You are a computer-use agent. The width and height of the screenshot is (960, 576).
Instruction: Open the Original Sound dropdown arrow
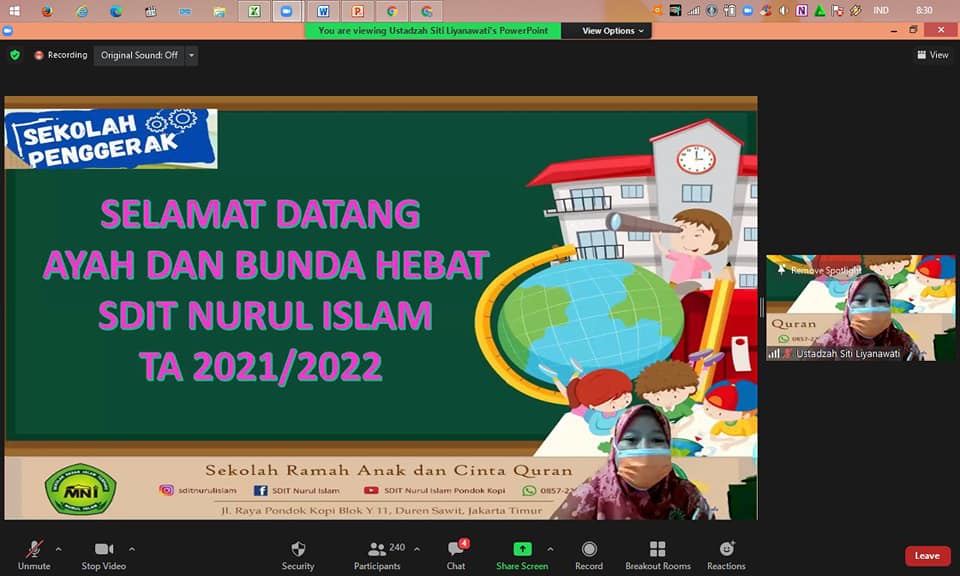pos(191,55)
